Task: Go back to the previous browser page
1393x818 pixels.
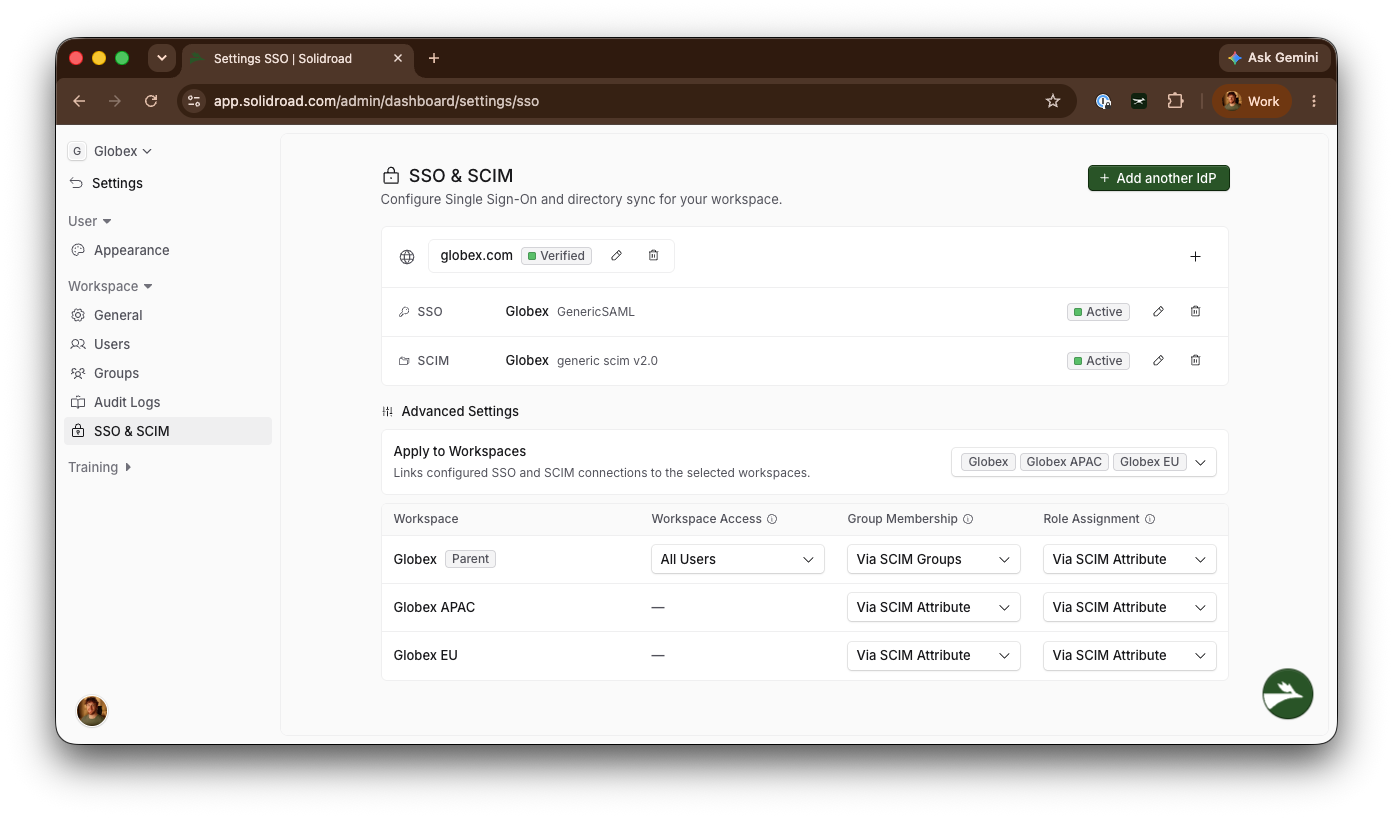Action: [79, 101]
